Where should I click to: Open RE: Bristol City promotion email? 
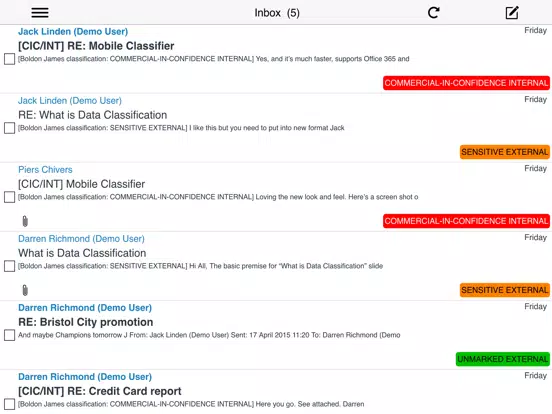86,322
